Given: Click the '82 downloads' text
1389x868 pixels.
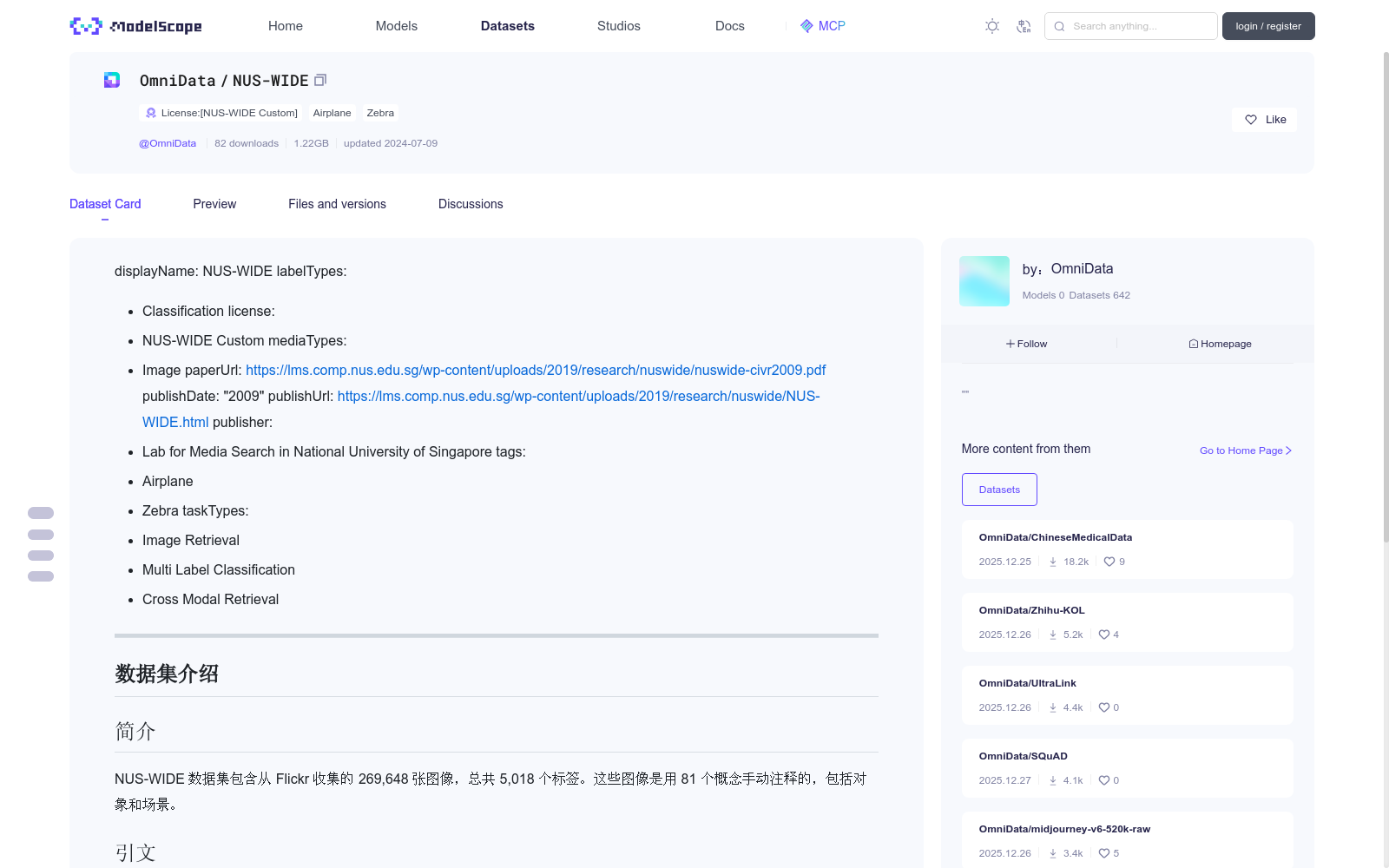Looking at the screenshot, I should coord(247,143).
